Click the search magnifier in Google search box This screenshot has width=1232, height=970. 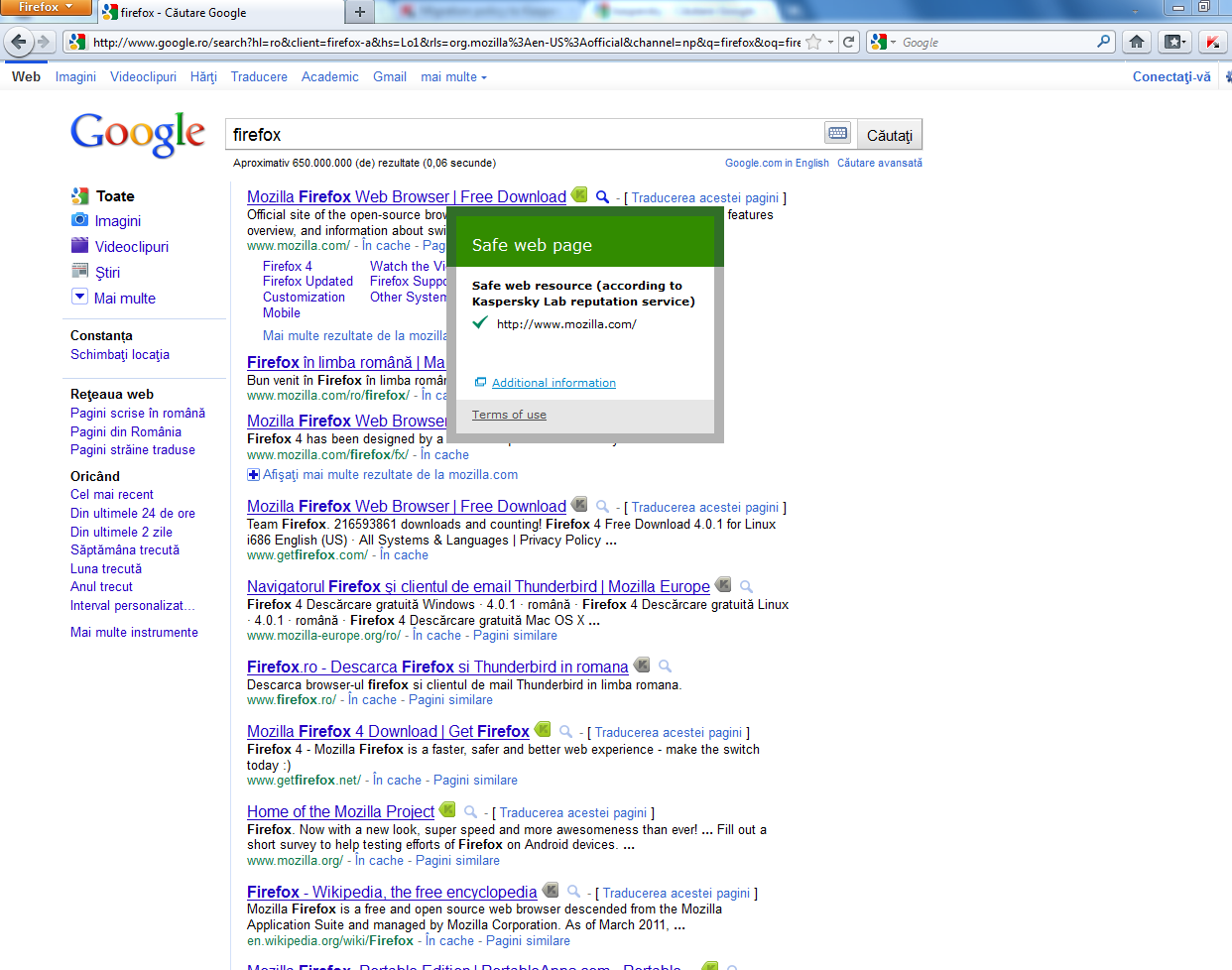pyautogui.click(x=1104, y=42)
